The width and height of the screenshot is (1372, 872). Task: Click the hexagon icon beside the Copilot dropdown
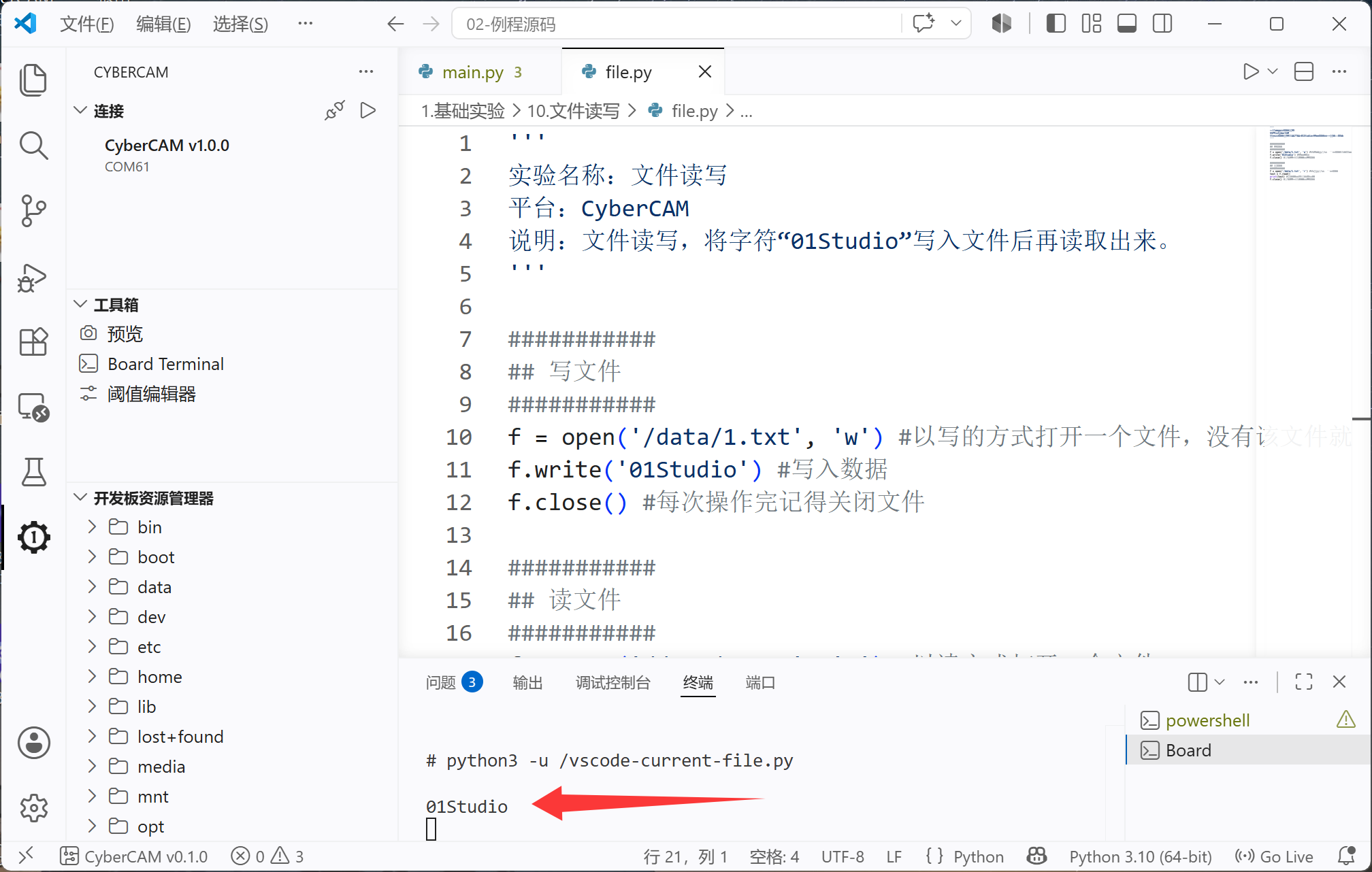pos(1002,23)
